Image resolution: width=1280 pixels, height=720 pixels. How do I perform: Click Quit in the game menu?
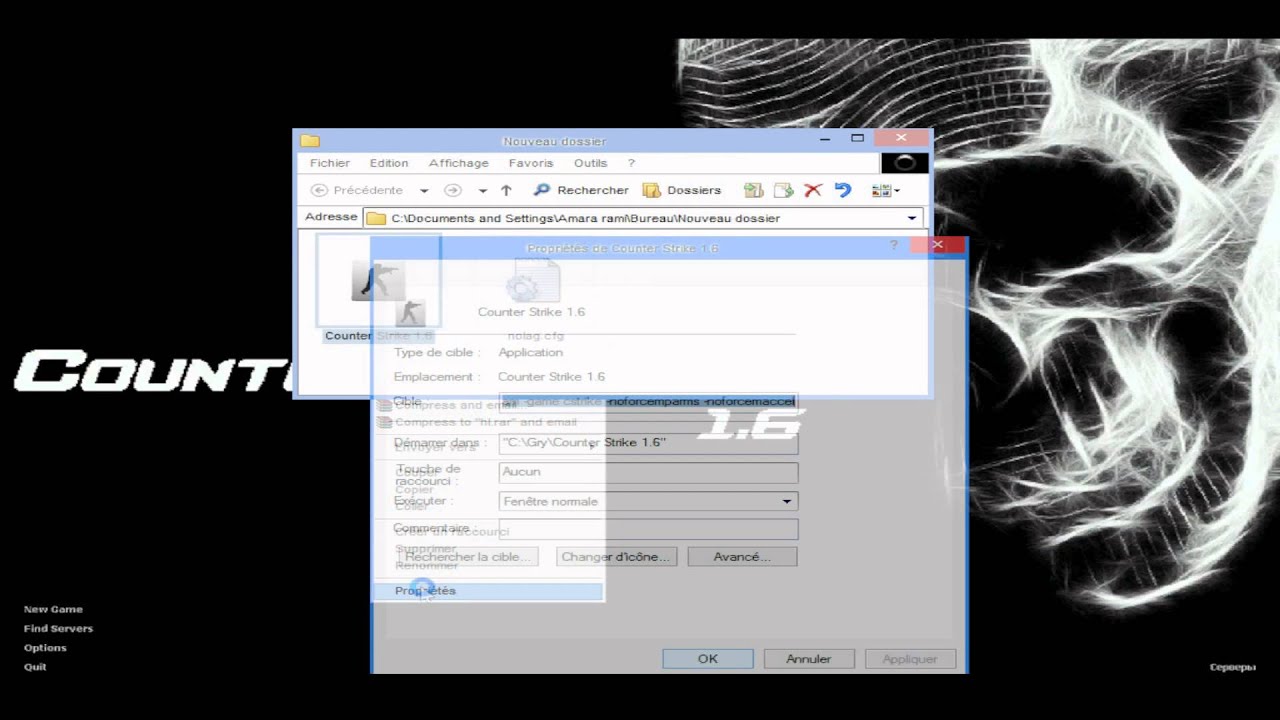coord(35,667)
